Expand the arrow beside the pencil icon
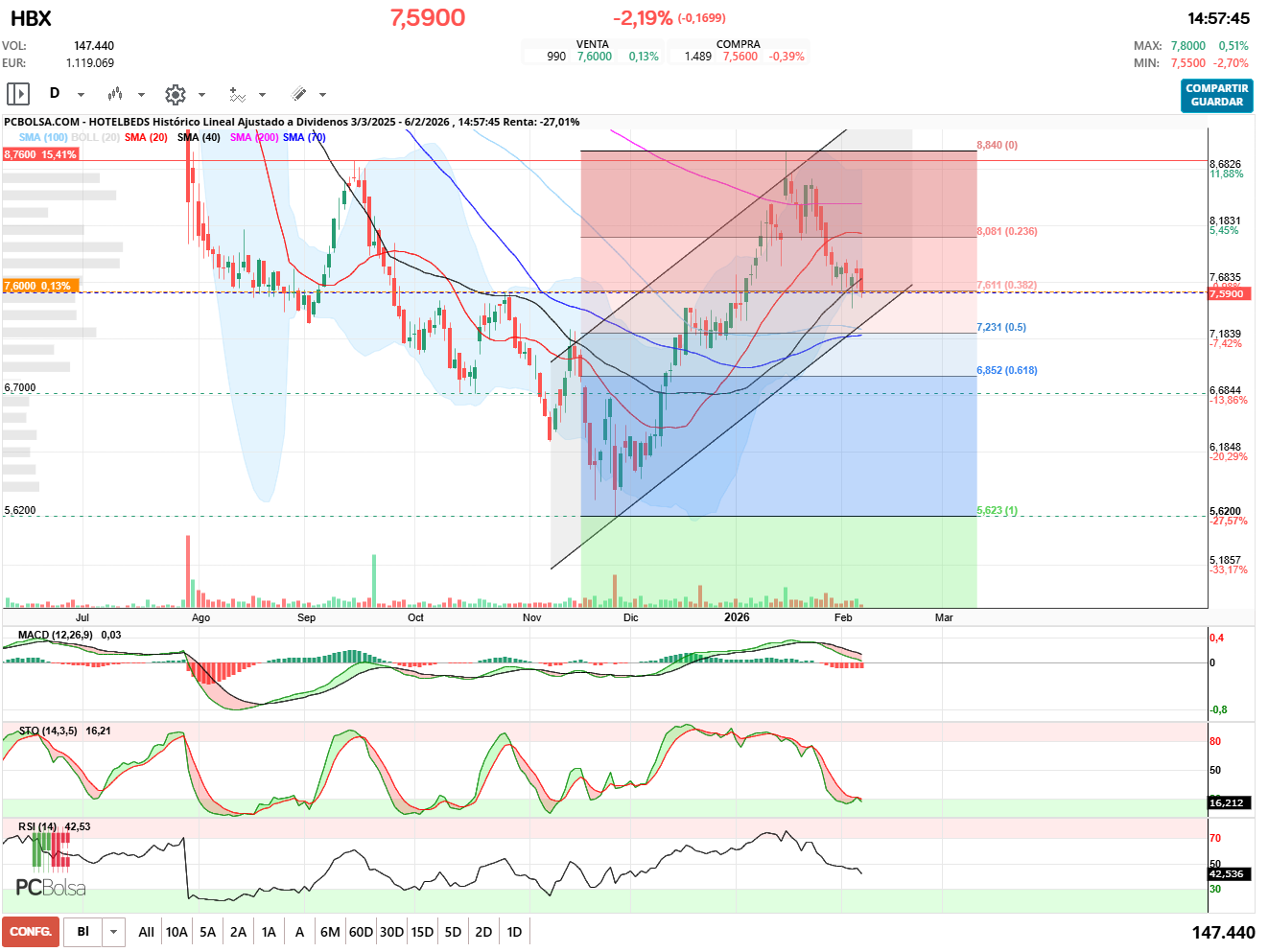Image resolution: width=1268 pixels, height=952 pixels. point(322,95)
